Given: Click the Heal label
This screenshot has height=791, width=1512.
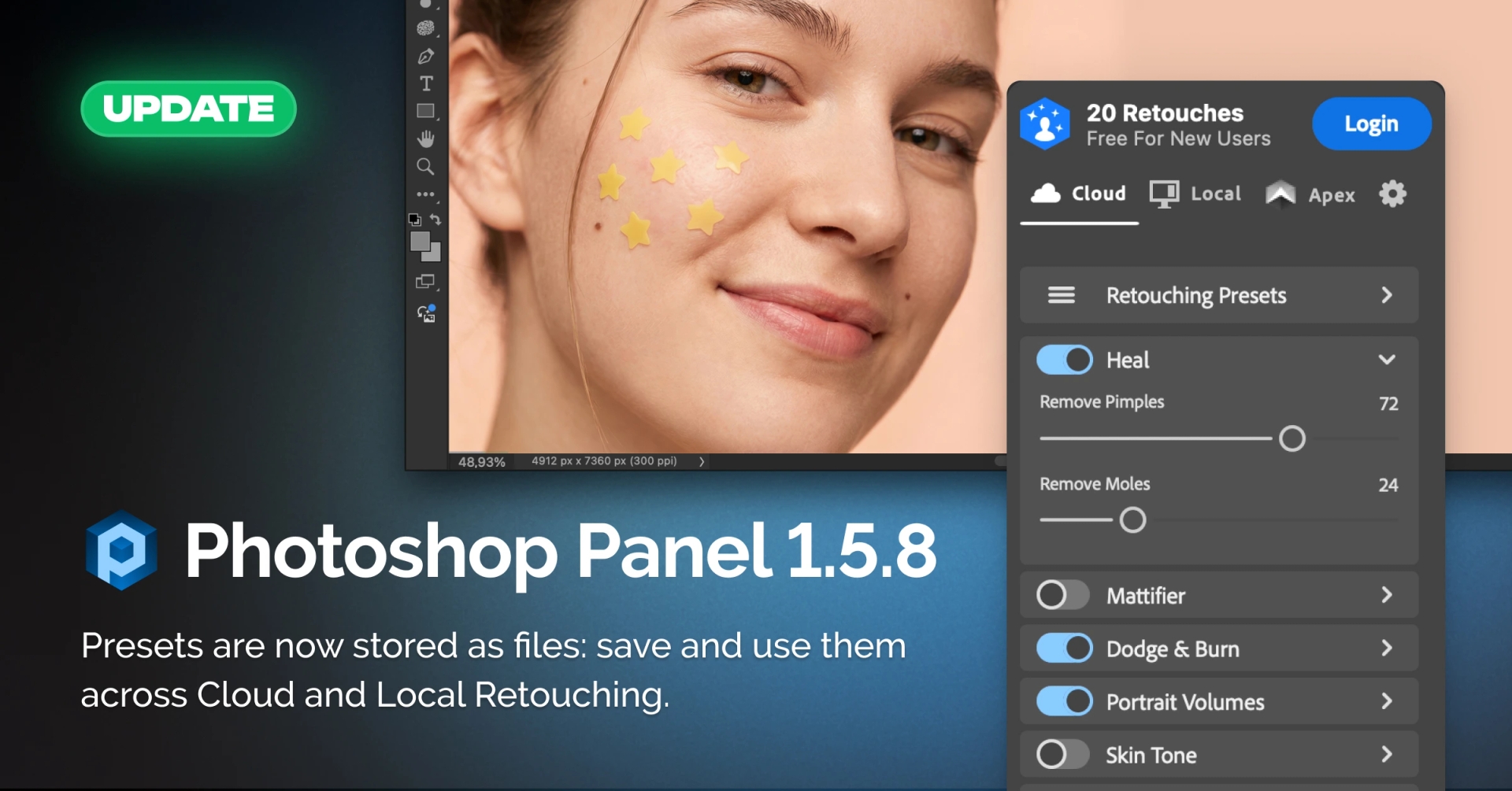Looking at the screenshot, I should [1128, 360].
